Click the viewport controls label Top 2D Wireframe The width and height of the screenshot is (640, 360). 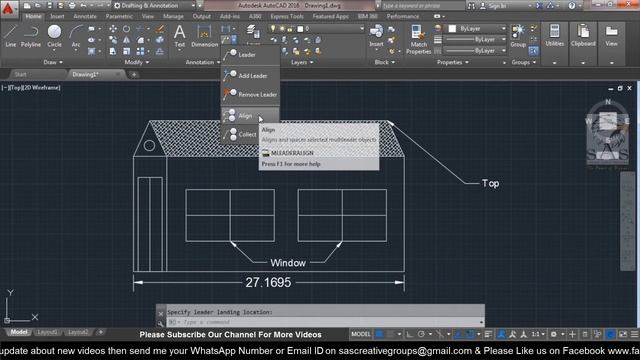coord(31,87)
